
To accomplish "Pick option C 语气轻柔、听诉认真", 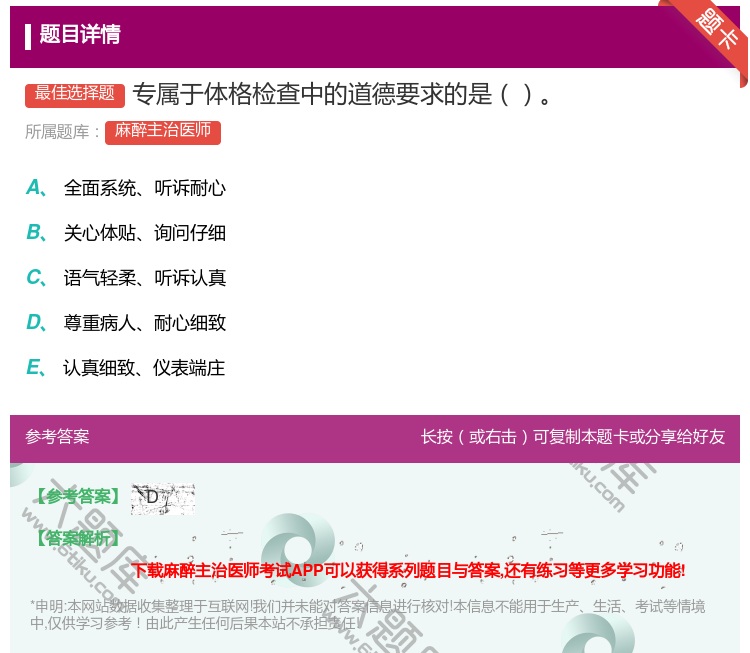I will (144, 278).
